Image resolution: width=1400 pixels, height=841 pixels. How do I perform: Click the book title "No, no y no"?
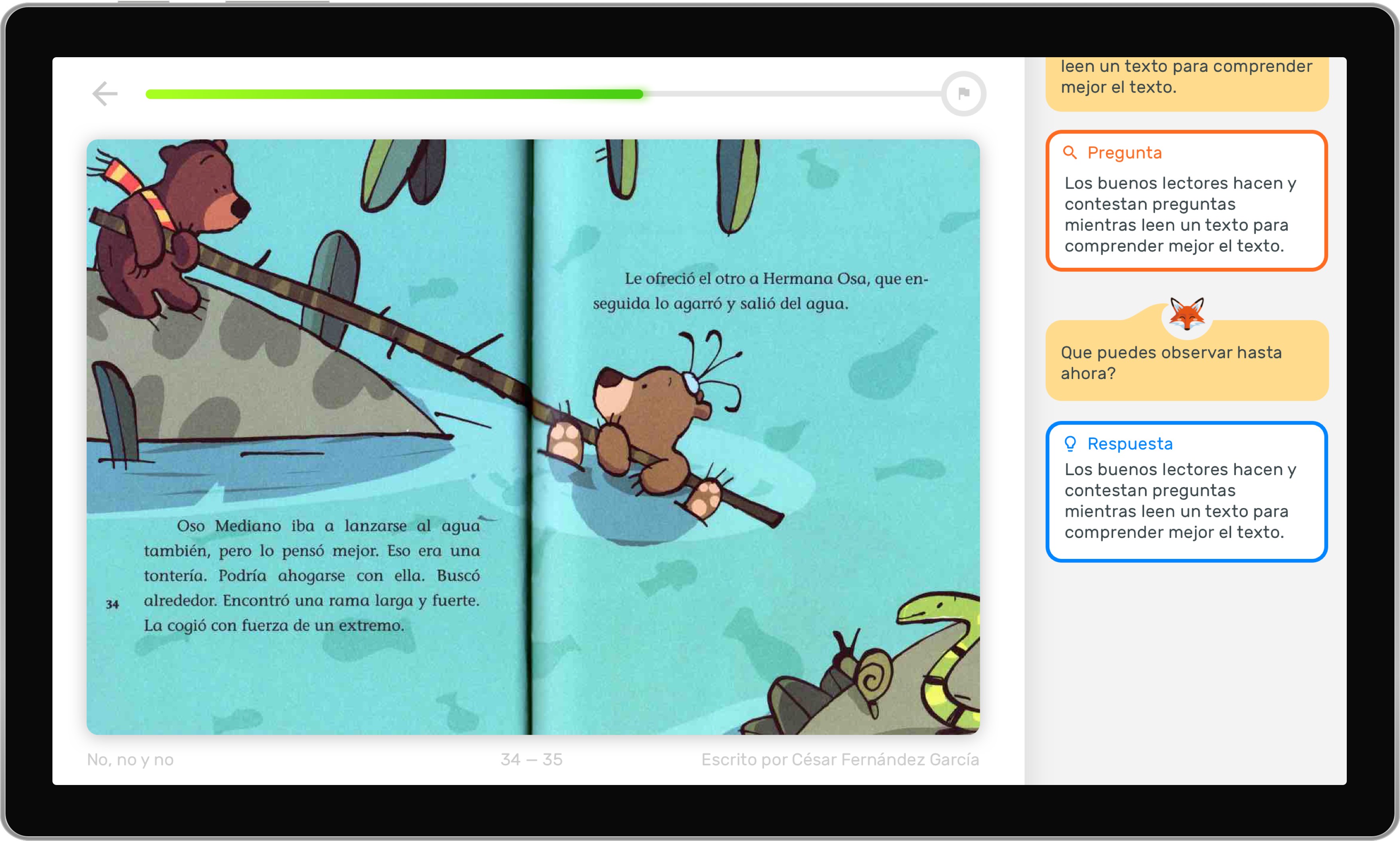pos(130,760)
